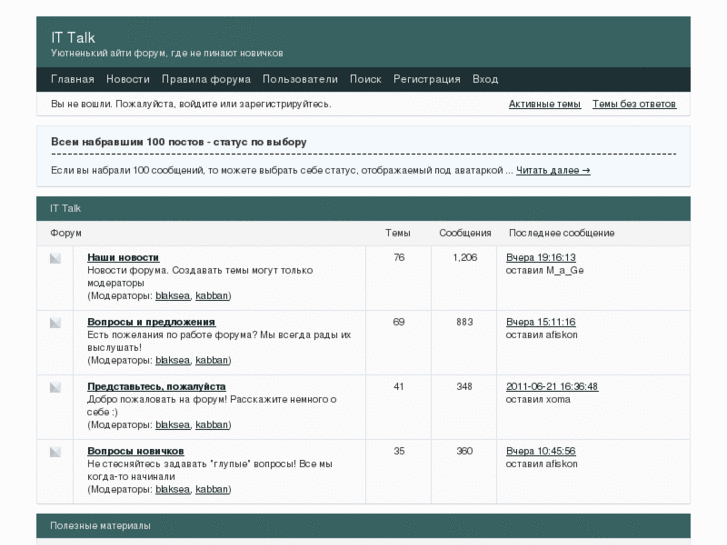The height and width of the screenshot is (545, 727).
Task: Open moderator blaksea in Наши новости row
Action: click(x=172, y=295)
